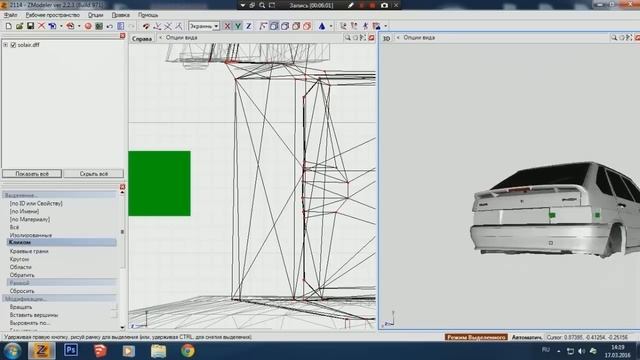This screenshot has height=360, width=640.
Task: Create a new file with the blank page icon
Action: coord(9,26)
